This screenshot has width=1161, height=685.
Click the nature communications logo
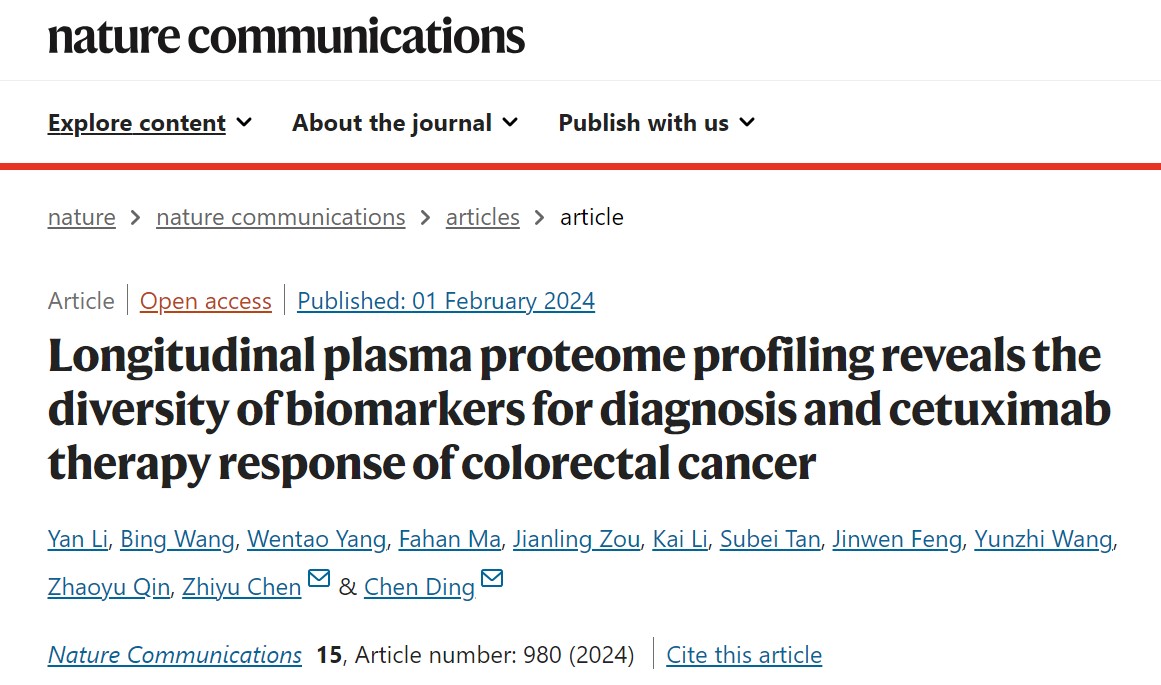pos(287,37)
